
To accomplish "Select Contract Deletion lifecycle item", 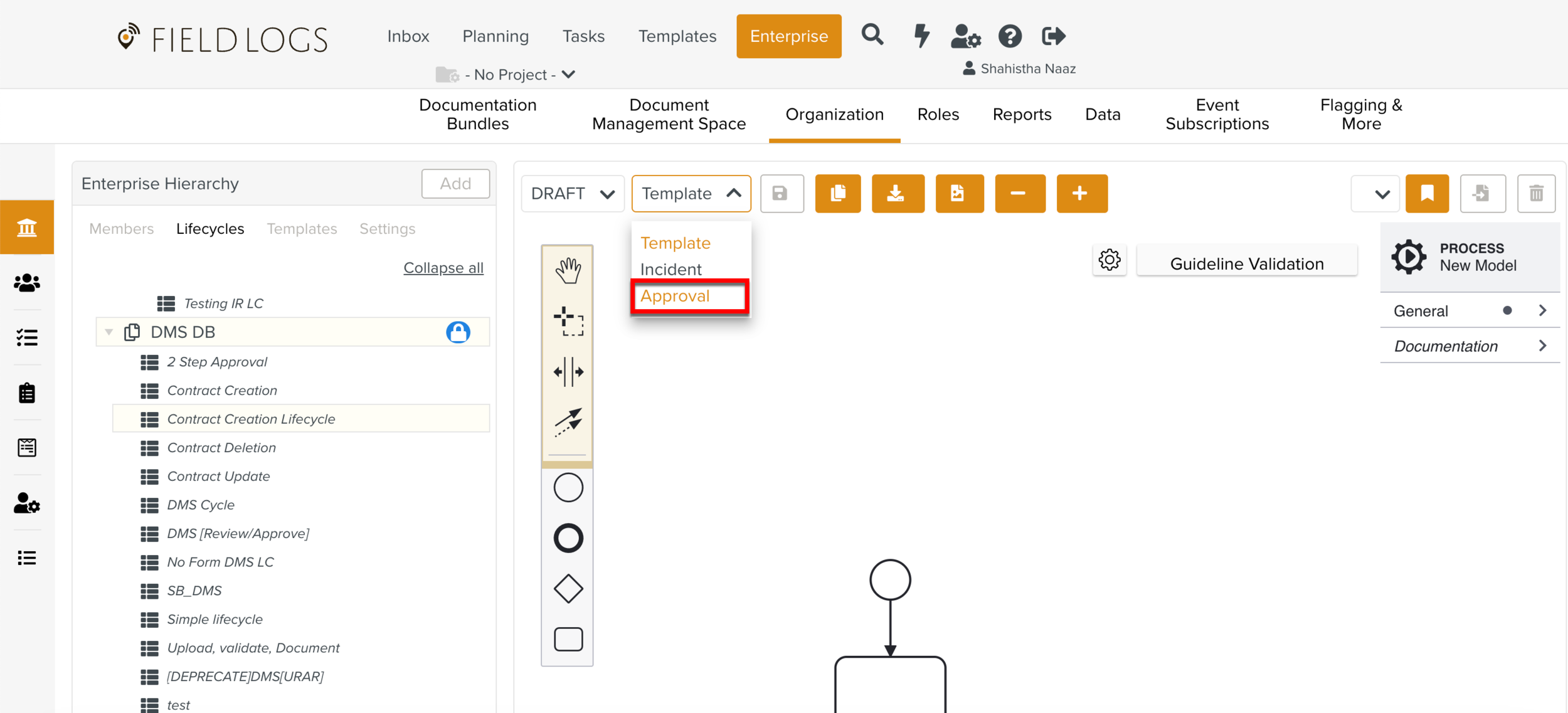I will tap(221, 448).
